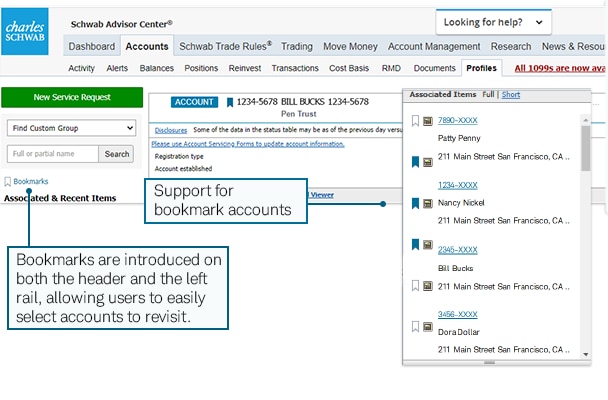Click the account icon below Bill Bucks
The image size is (608, 400).
(x=428, y=286)
